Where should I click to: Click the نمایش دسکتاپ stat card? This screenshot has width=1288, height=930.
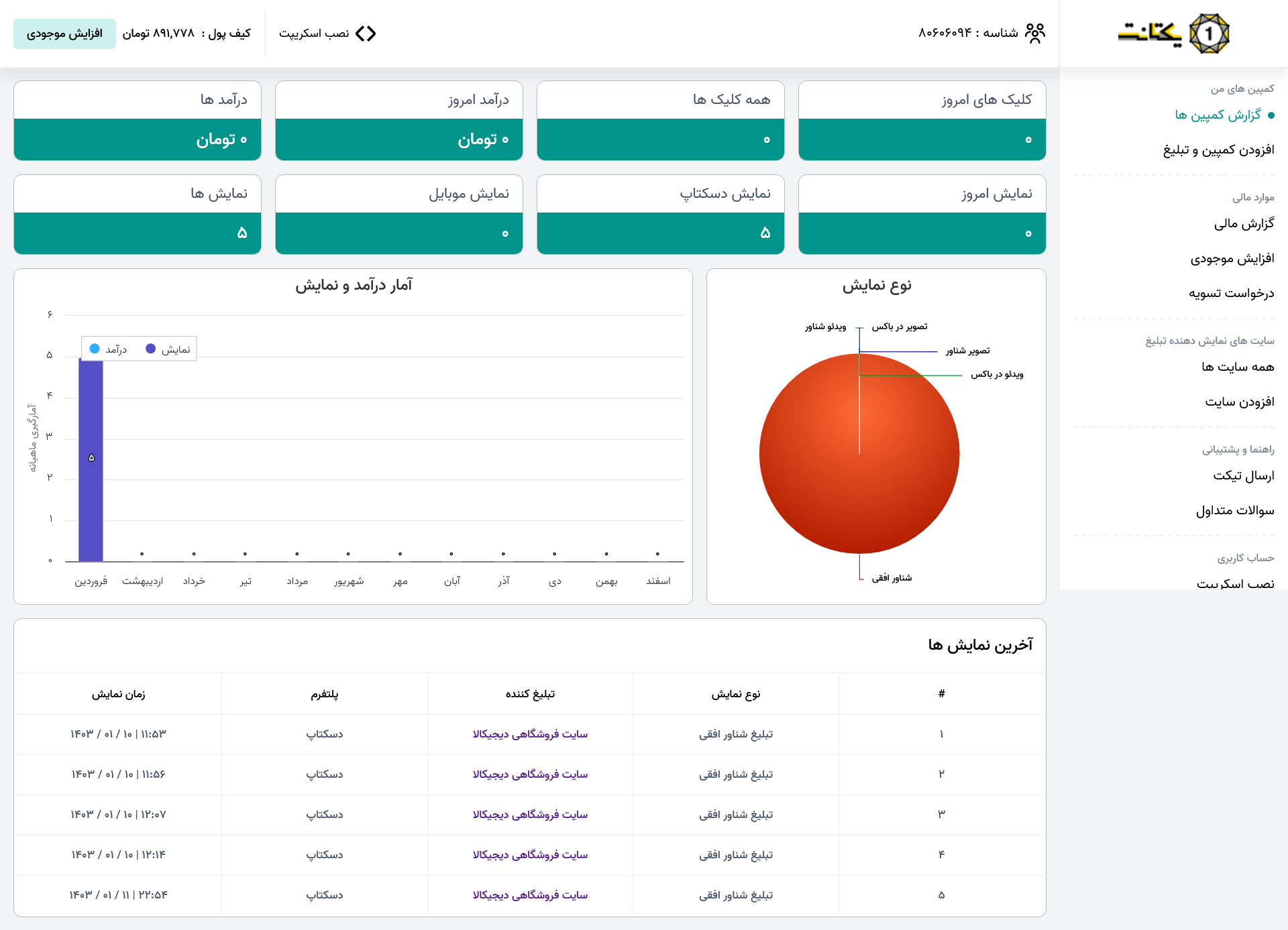660,215
